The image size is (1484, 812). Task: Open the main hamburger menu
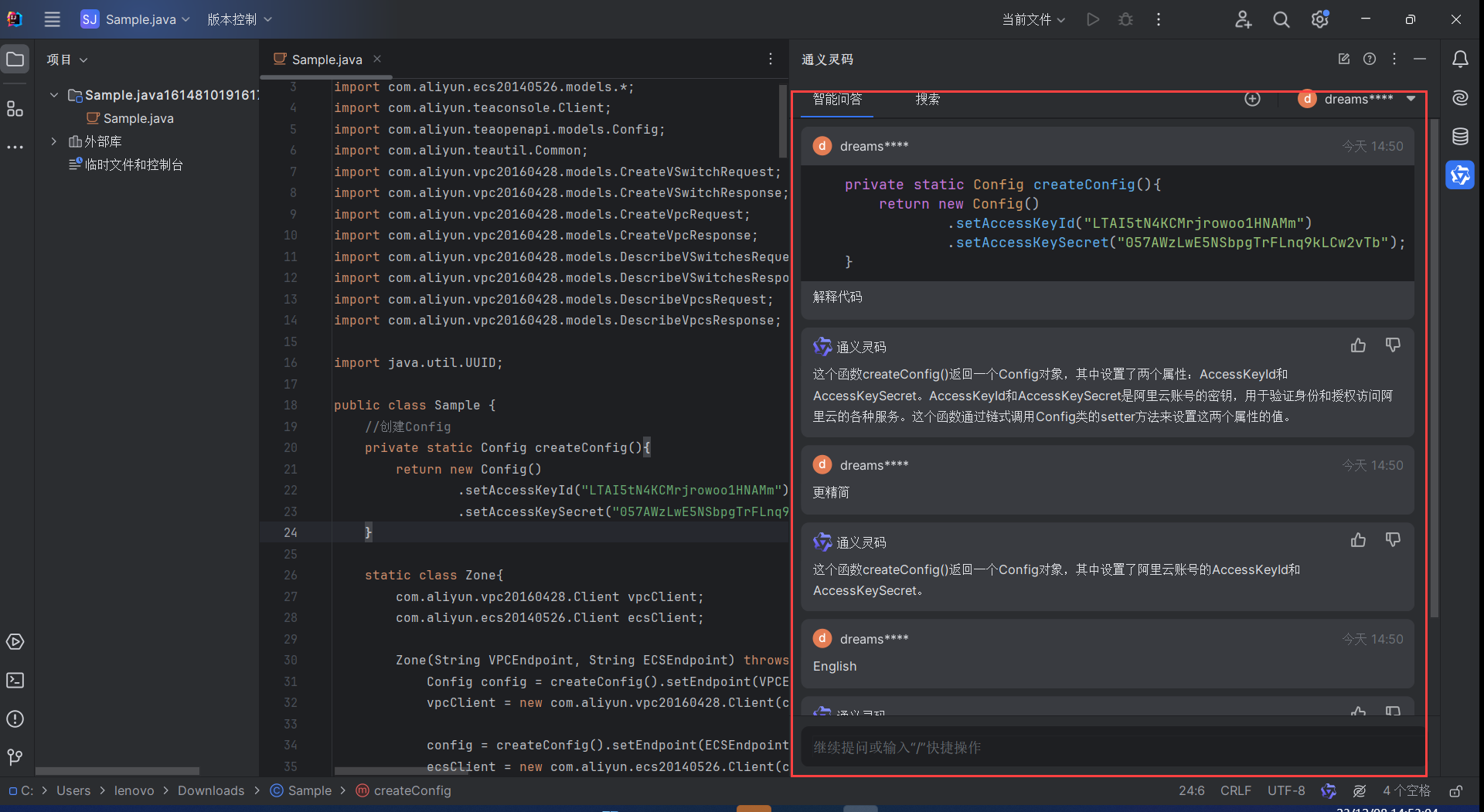click(x=52, y=19)
